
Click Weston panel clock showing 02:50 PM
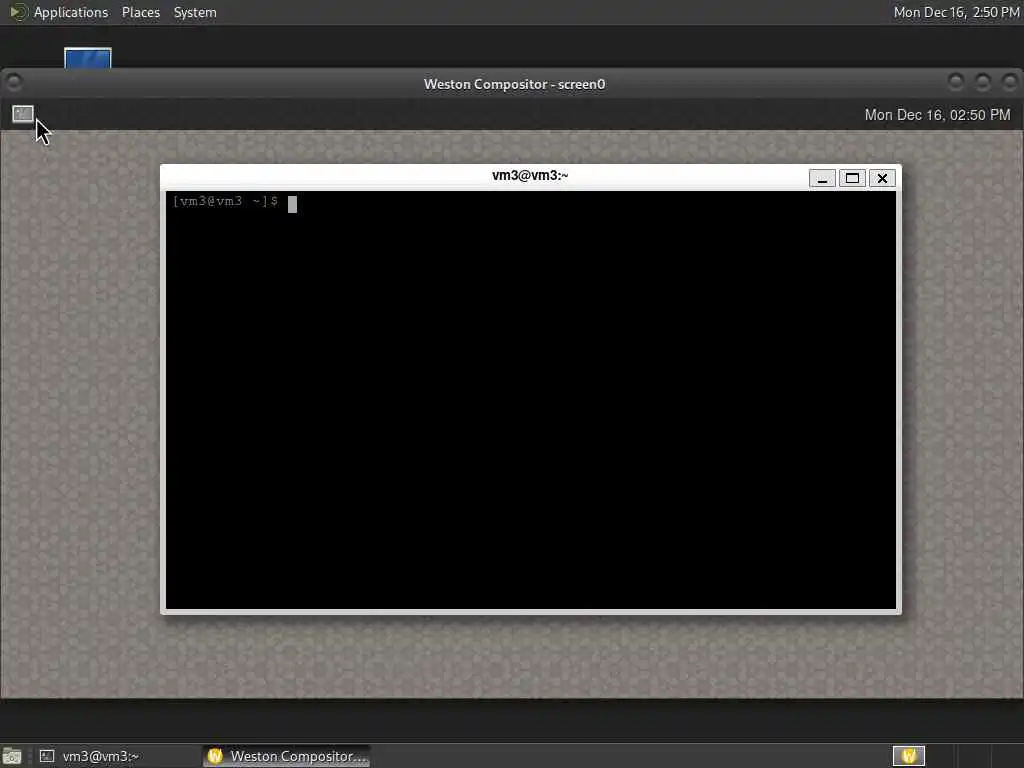click(937, 115)
